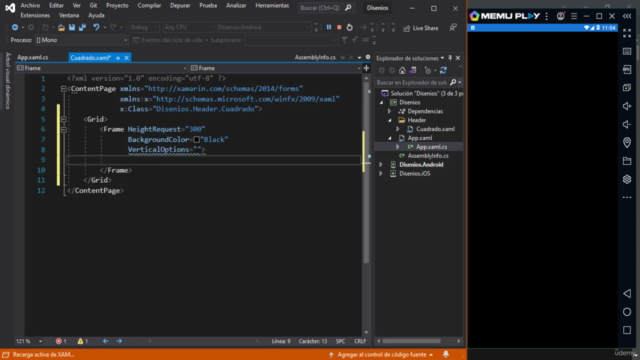Image resolution: width=640 pixels, height=360 pixels.
Task: Click MEmu volume up icon
Action: (627, 106)
